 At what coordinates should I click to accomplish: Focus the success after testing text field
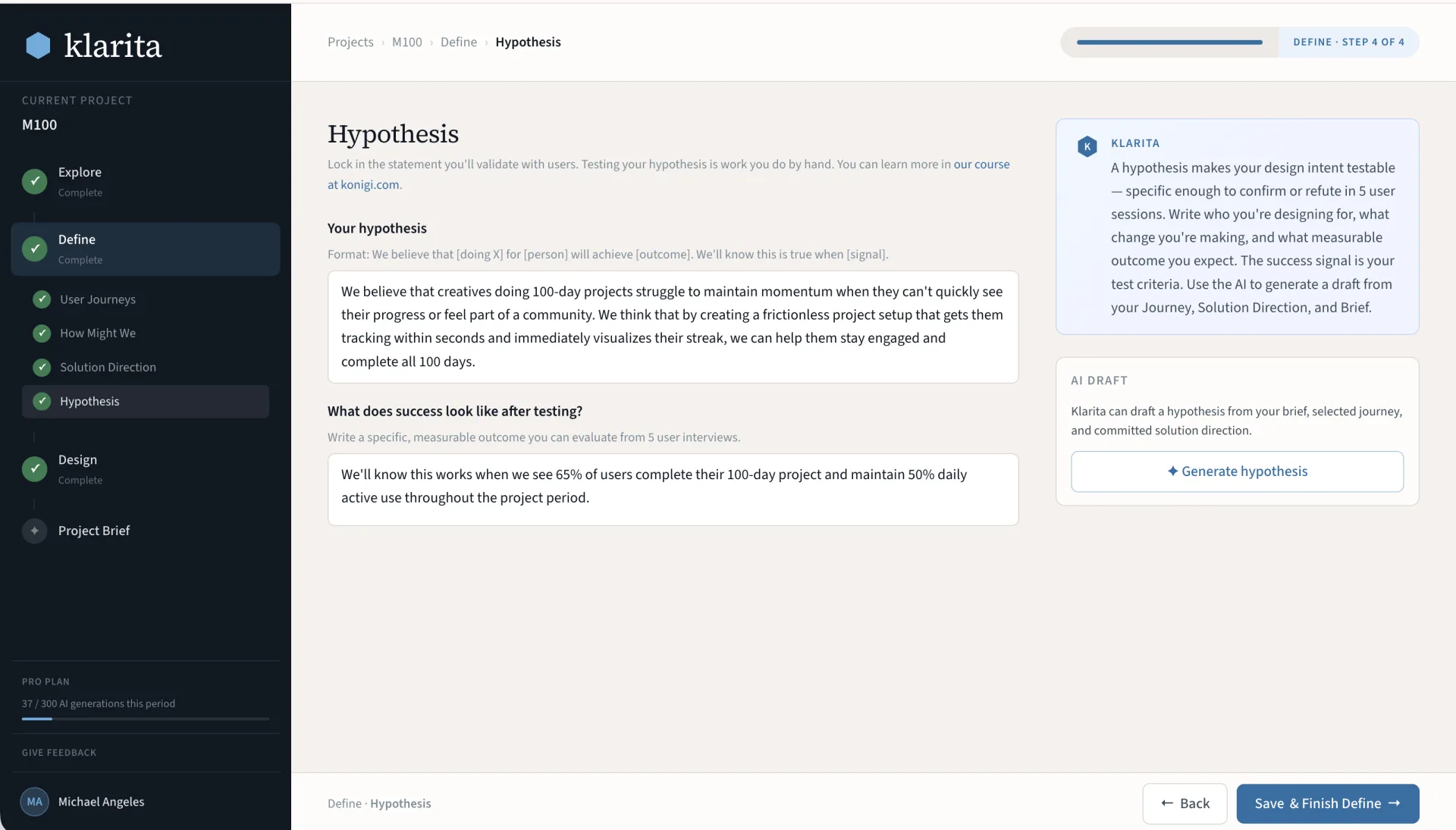tap(673, 490)
